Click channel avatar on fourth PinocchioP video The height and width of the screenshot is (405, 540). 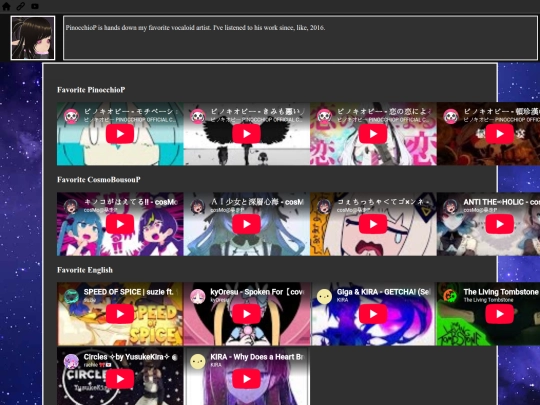(451, 116)
